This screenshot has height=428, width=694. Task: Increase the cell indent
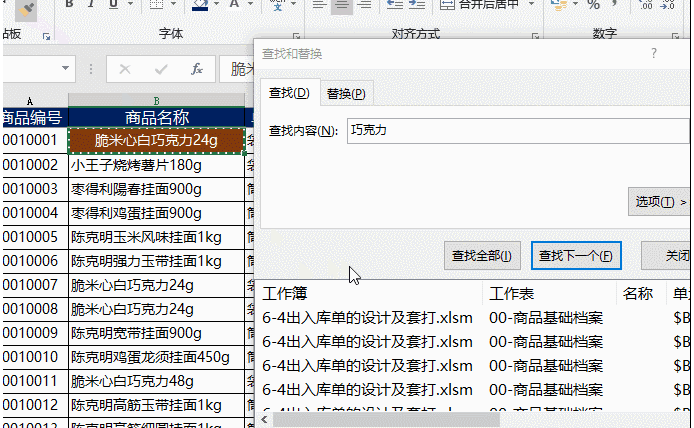[x=416, y=5]
